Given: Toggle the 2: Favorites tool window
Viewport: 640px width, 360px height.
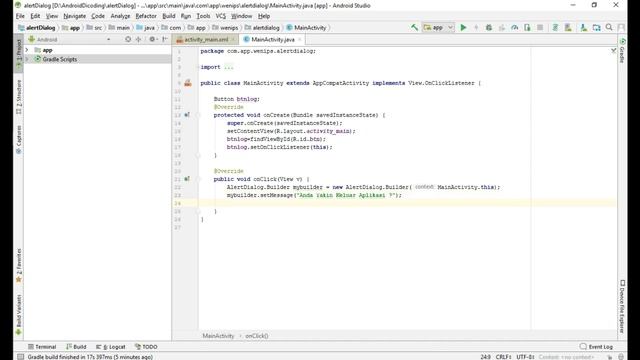Looking at the screenshot, I should pos(18,266).
